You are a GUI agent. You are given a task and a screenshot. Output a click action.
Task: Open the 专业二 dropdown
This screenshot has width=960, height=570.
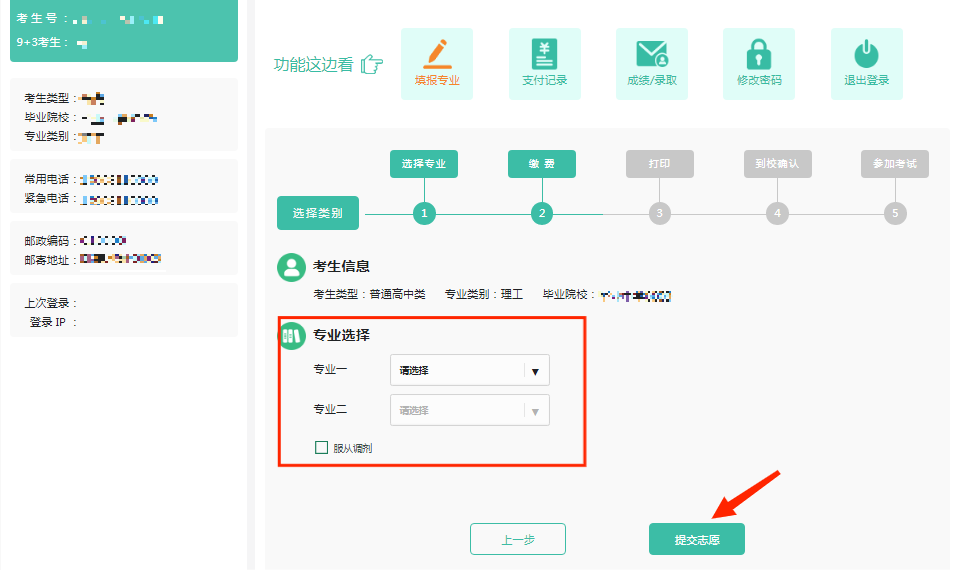(470, 410)
